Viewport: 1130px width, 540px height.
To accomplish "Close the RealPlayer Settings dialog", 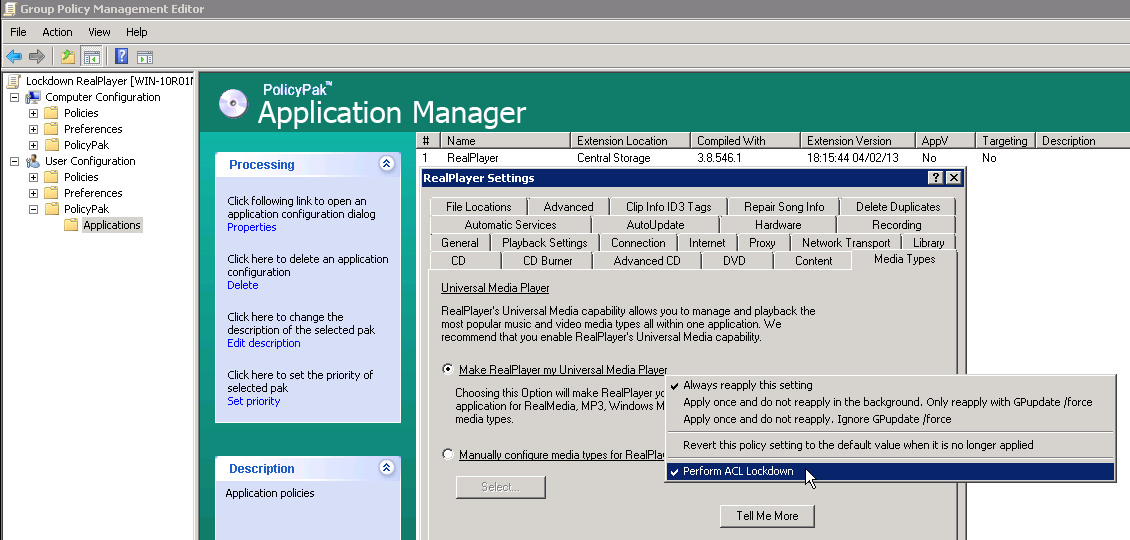I will (x=953, y=177).
